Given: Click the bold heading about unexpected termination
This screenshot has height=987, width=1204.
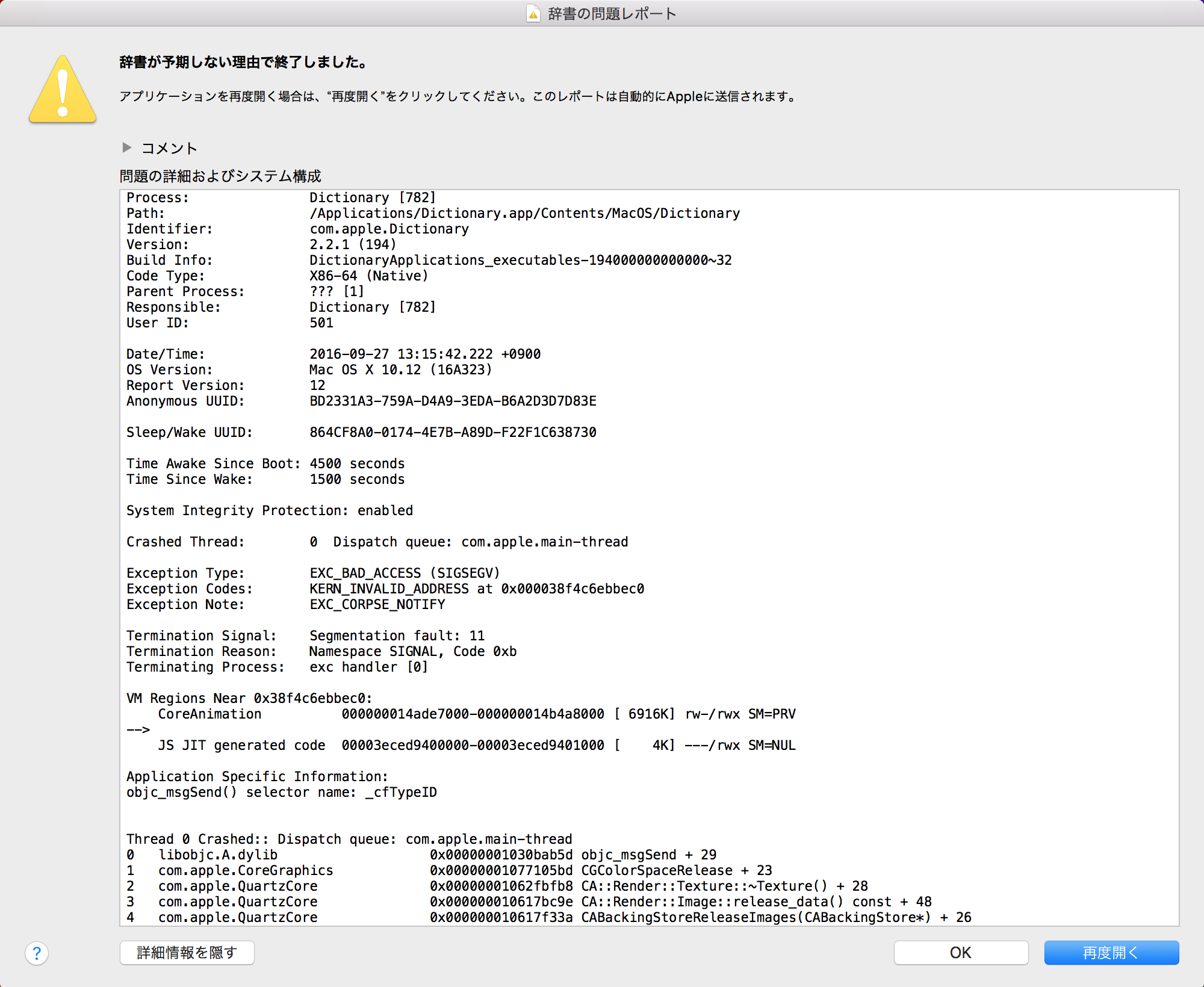Looking at the screenshot, I should (243, 62).
